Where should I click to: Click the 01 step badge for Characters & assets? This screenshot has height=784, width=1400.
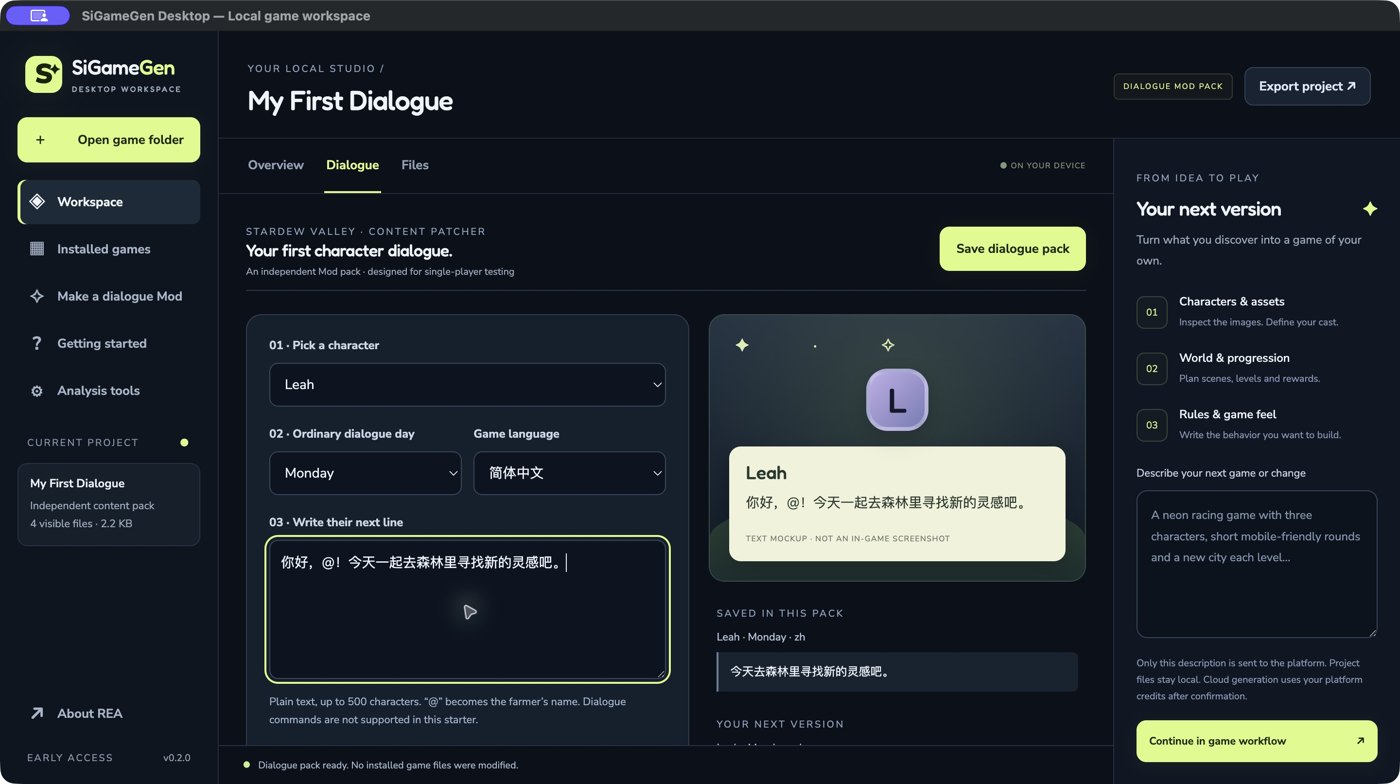tap(1152, 312)
